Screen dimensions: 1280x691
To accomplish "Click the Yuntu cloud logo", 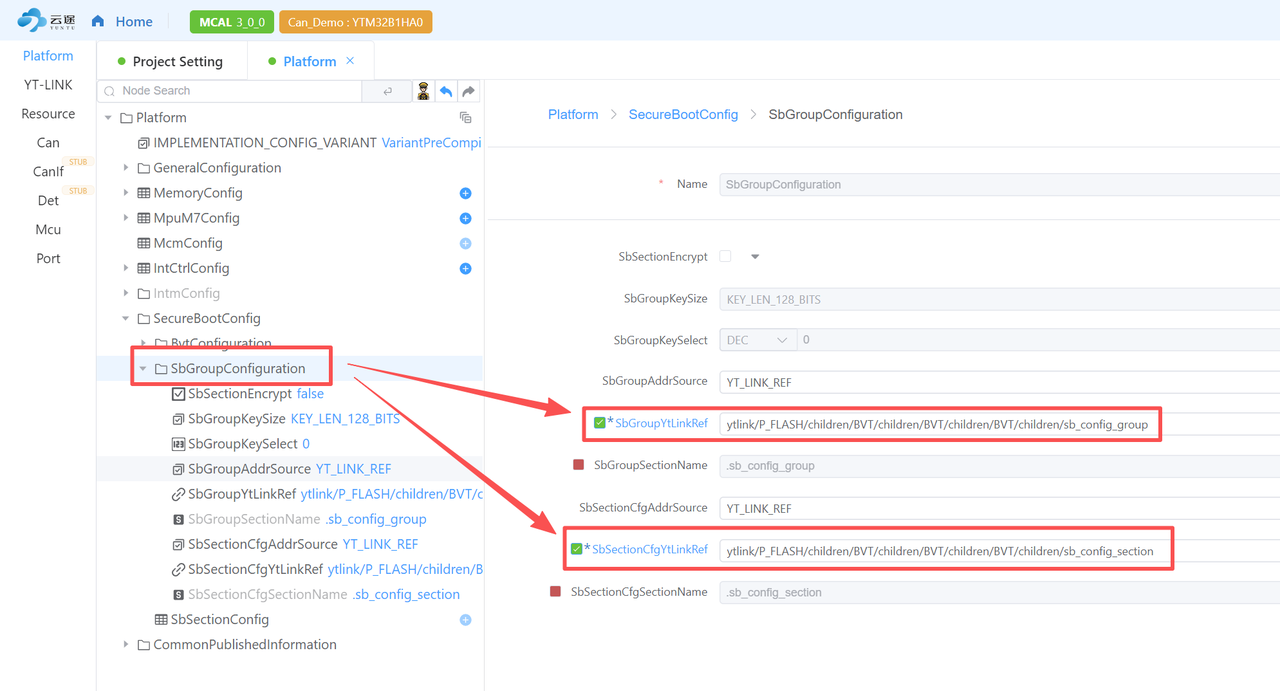I will click(45, 20).
